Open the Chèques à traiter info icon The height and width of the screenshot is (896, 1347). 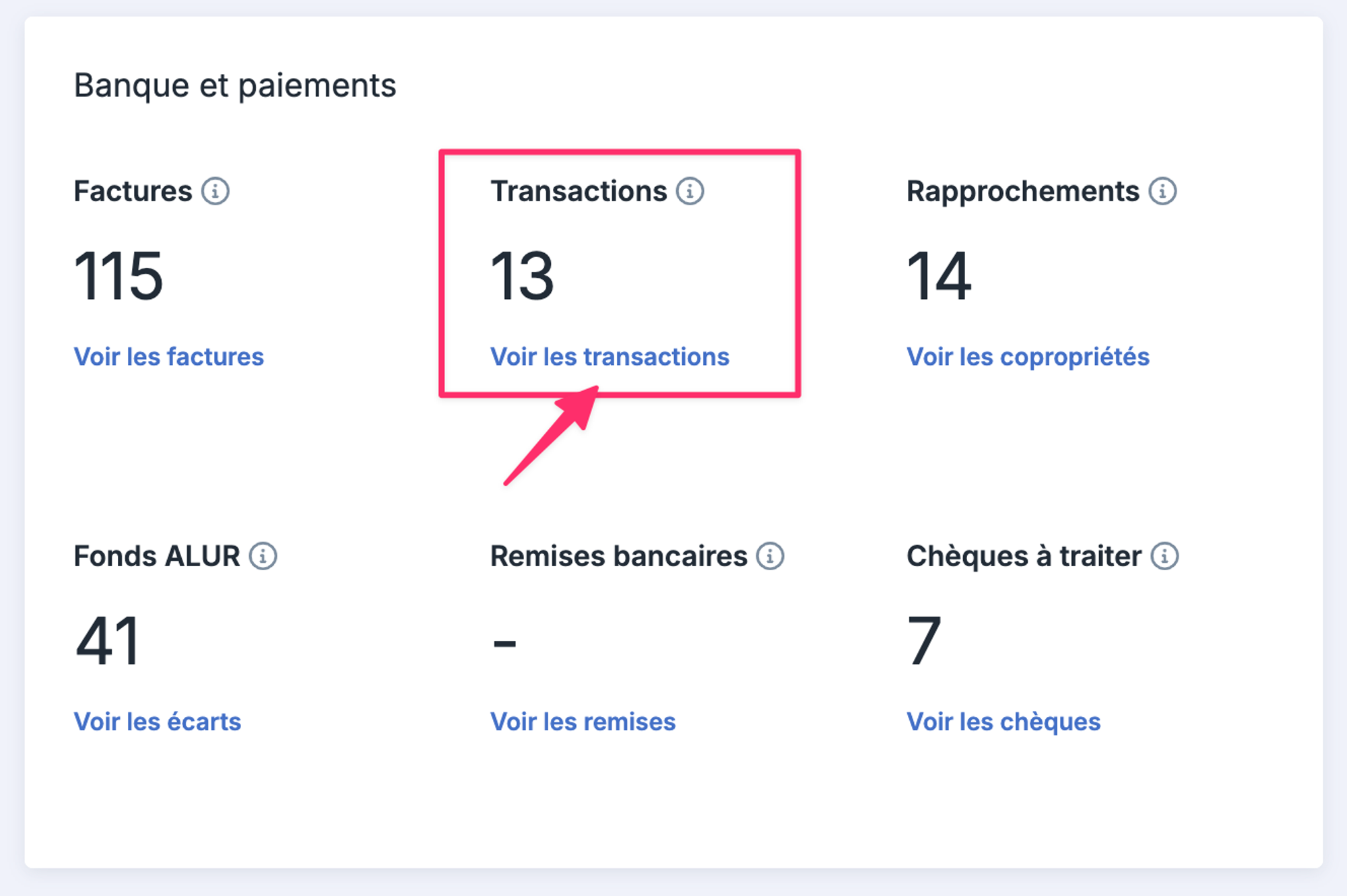pos(1164,556)
